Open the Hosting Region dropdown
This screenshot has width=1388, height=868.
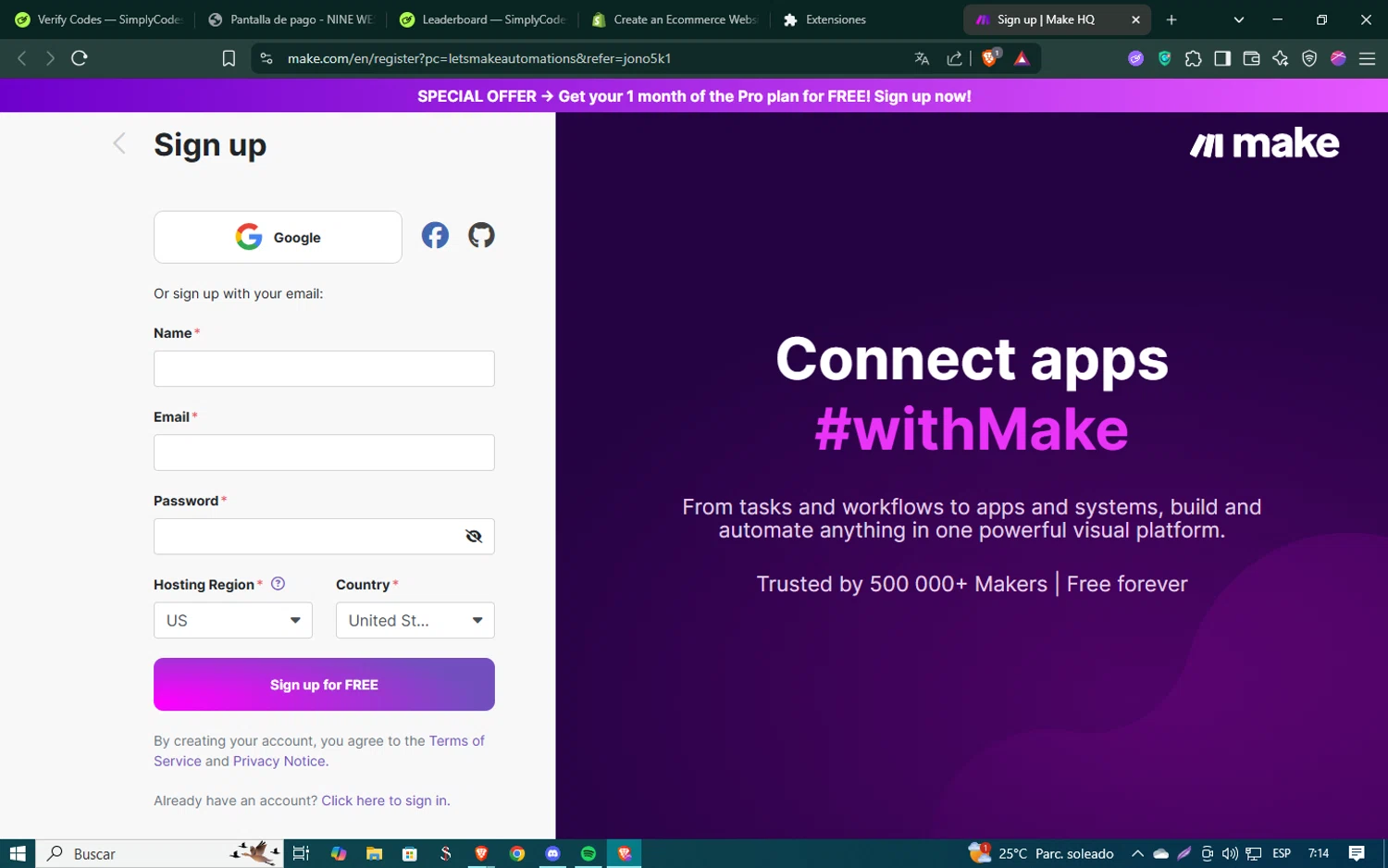[x=232, y=620]
